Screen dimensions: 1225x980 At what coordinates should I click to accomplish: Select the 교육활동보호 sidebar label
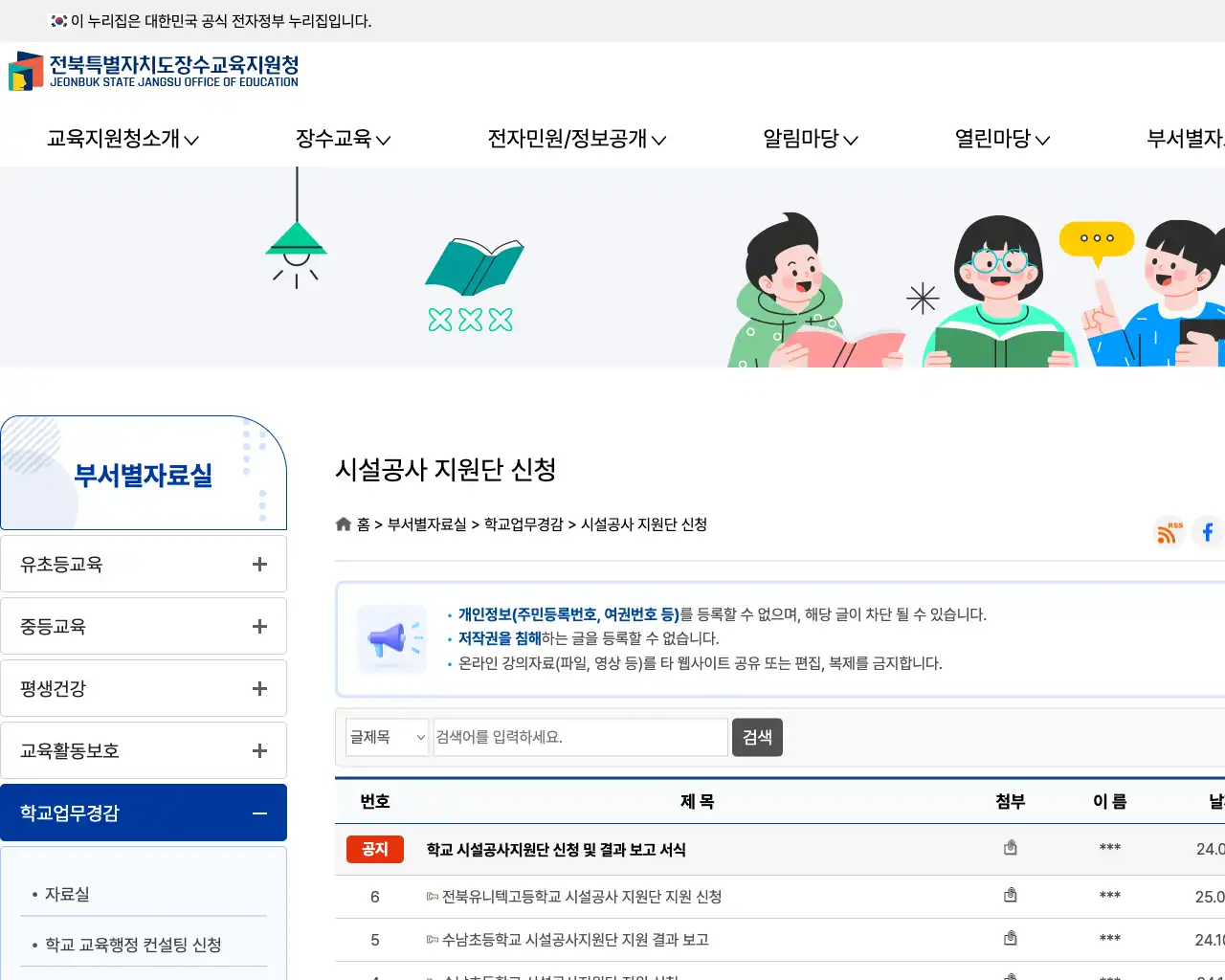click(70, 750)
